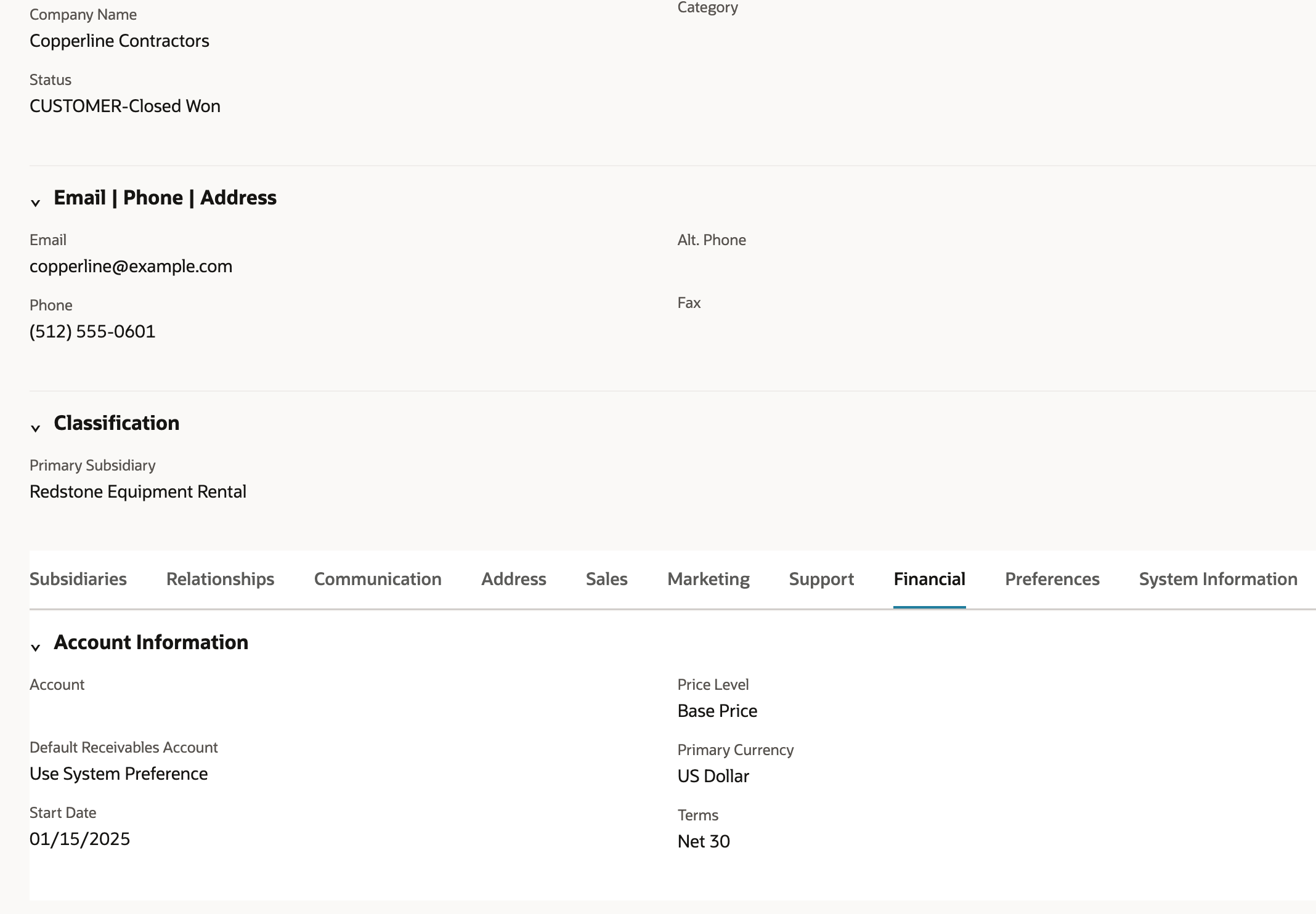Switch to the Relationships tab

[221, 579]
